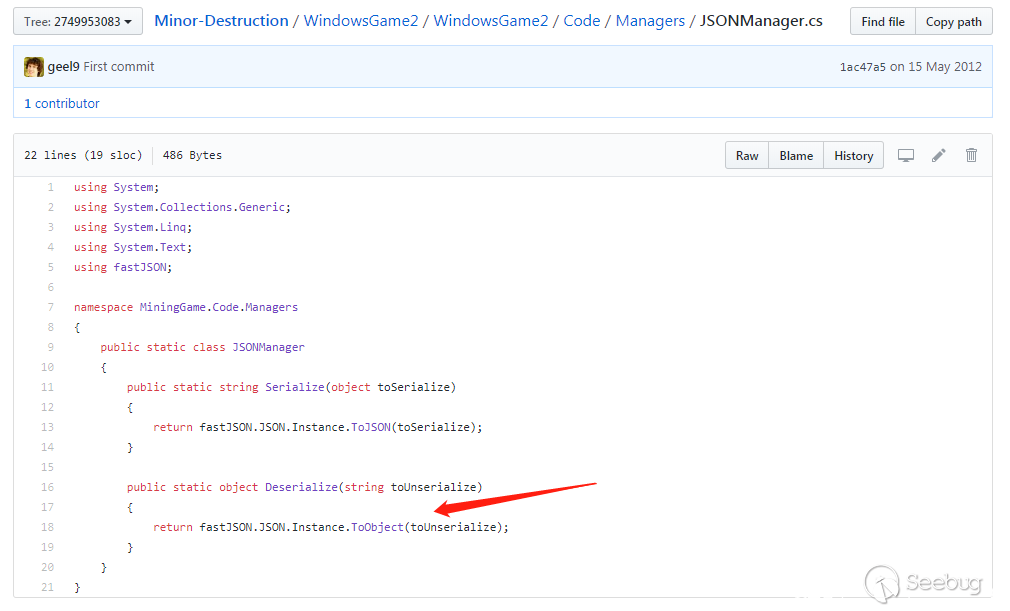Select line number 18
This screenshot has width=1010, height=611.
pos(47,527)
